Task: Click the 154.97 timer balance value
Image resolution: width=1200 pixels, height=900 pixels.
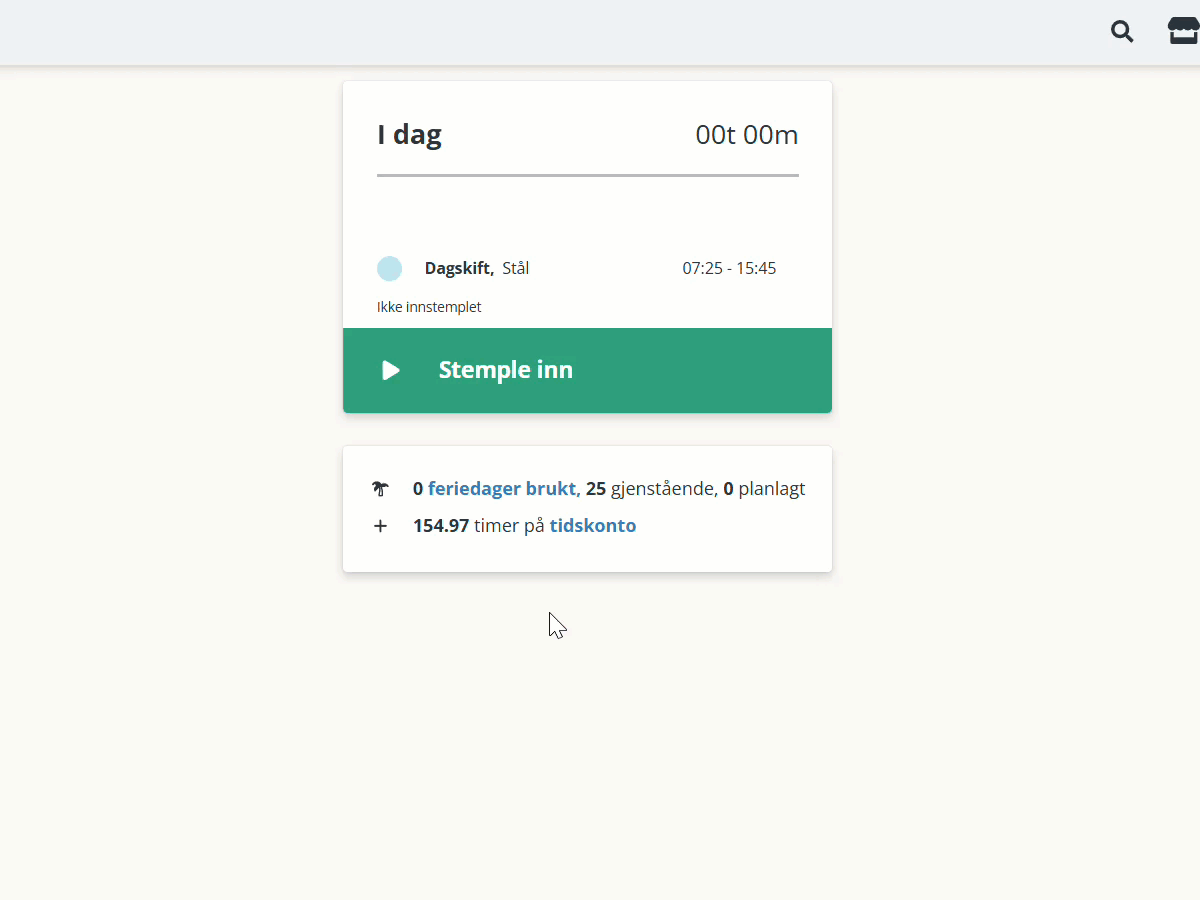Action: coord(441,525)
